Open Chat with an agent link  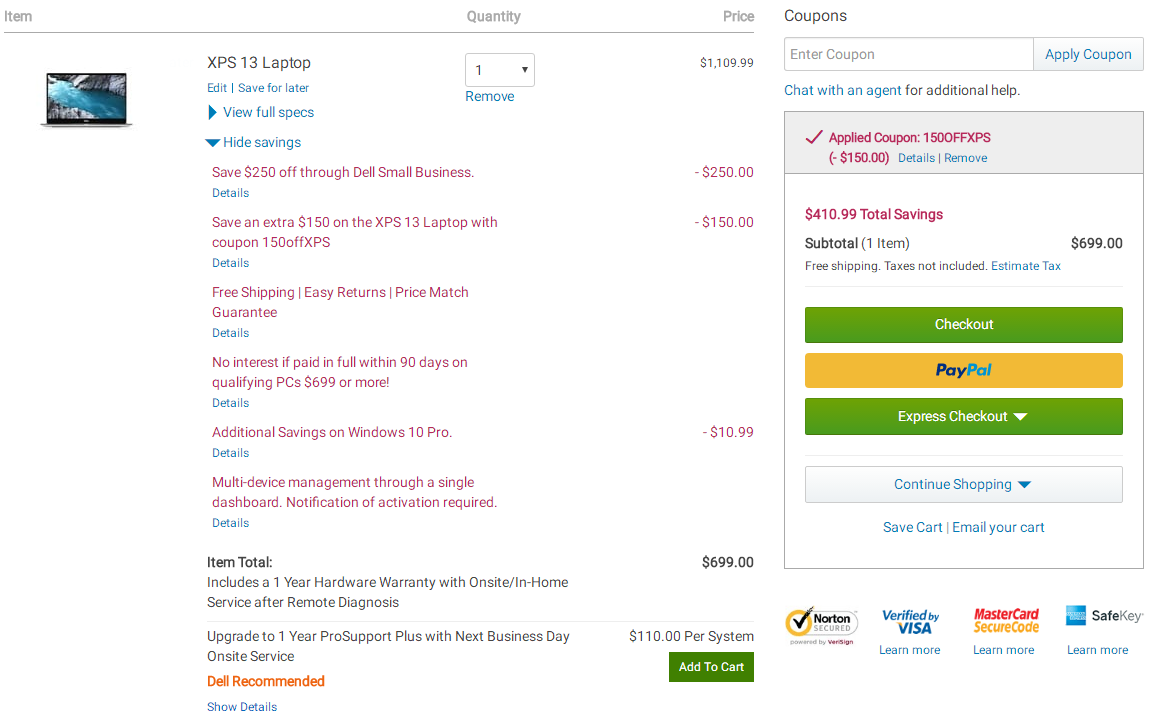(843, 90)
